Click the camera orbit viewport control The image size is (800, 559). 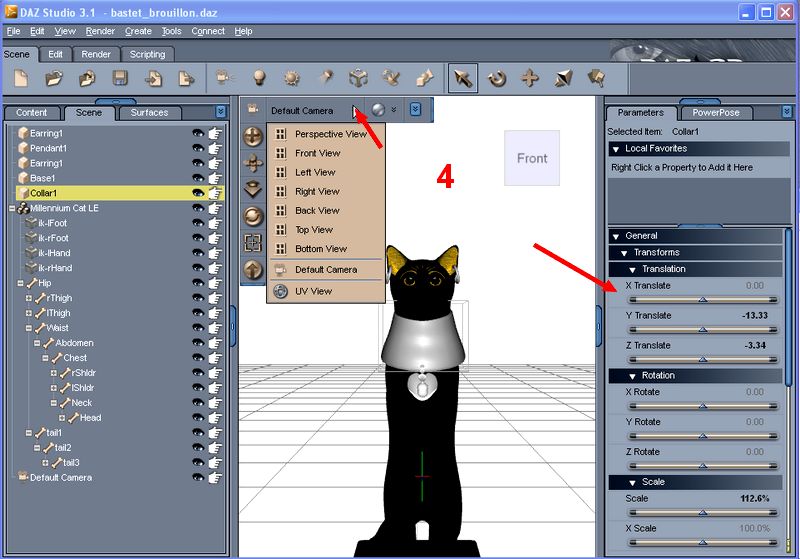coord(253,137)
